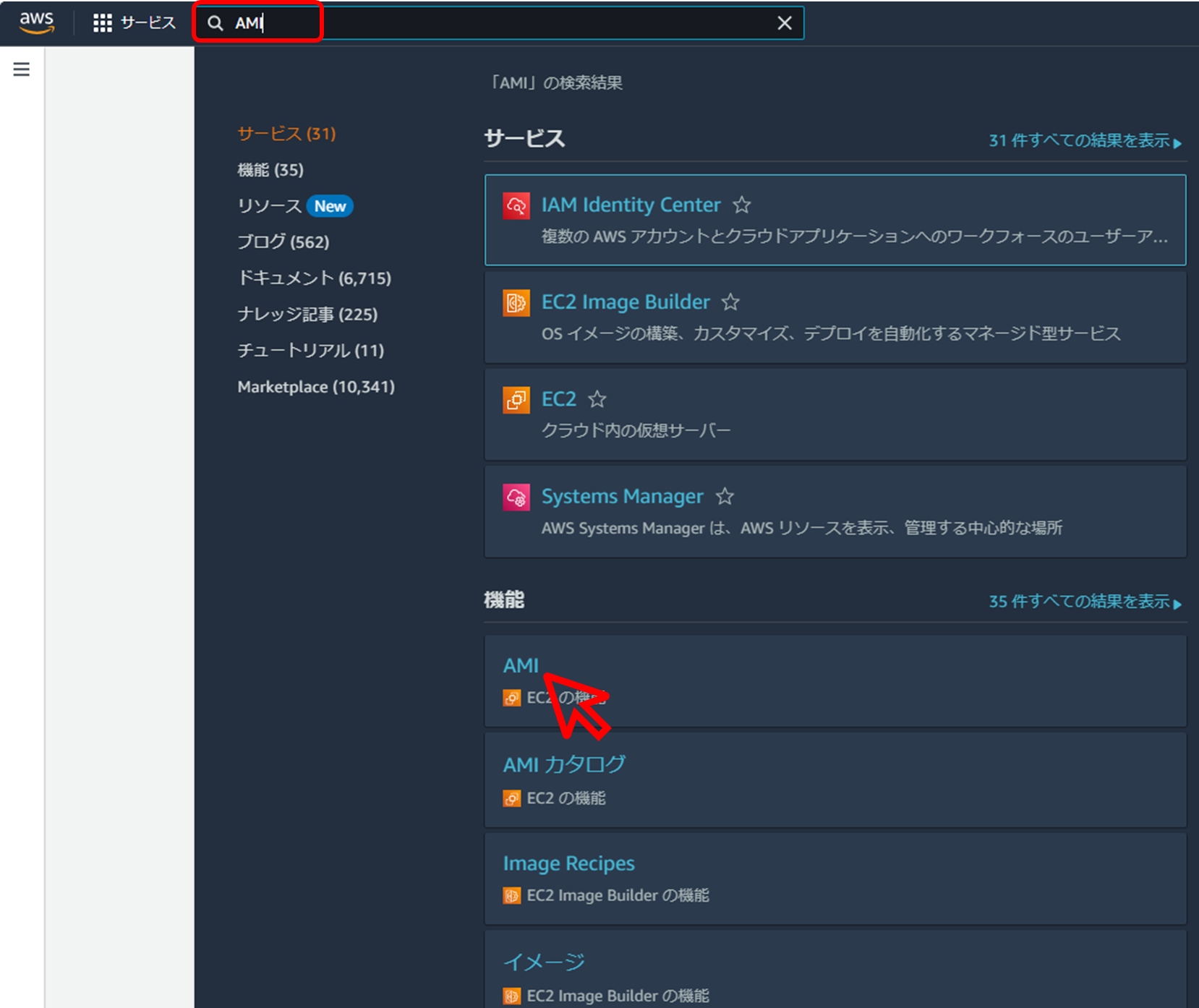
Task: Show all 31 service results
Action: 1081,140
